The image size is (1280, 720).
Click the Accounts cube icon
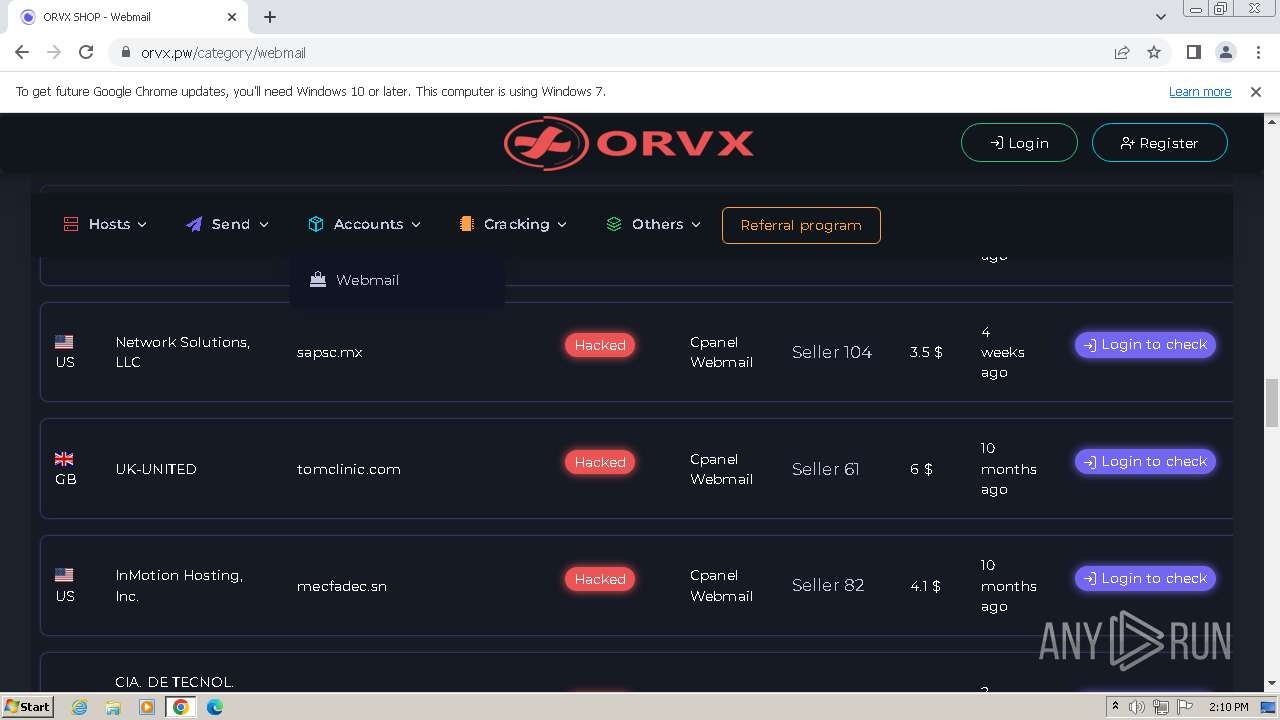click(x=316, y=224)
